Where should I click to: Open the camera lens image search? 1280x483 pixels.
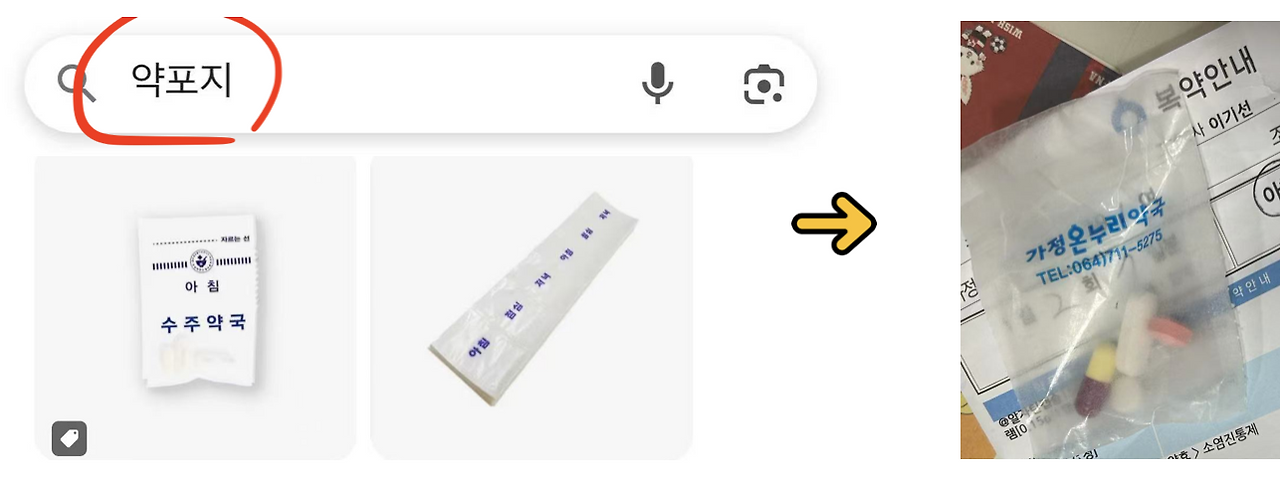[764, 85]
